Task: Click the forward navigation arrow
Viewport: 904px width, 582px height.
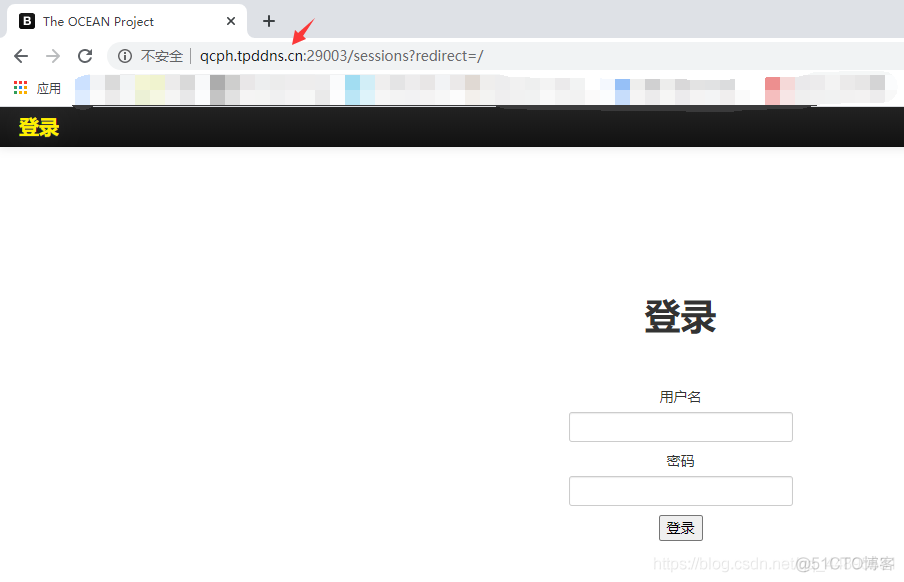Action: 52,56
